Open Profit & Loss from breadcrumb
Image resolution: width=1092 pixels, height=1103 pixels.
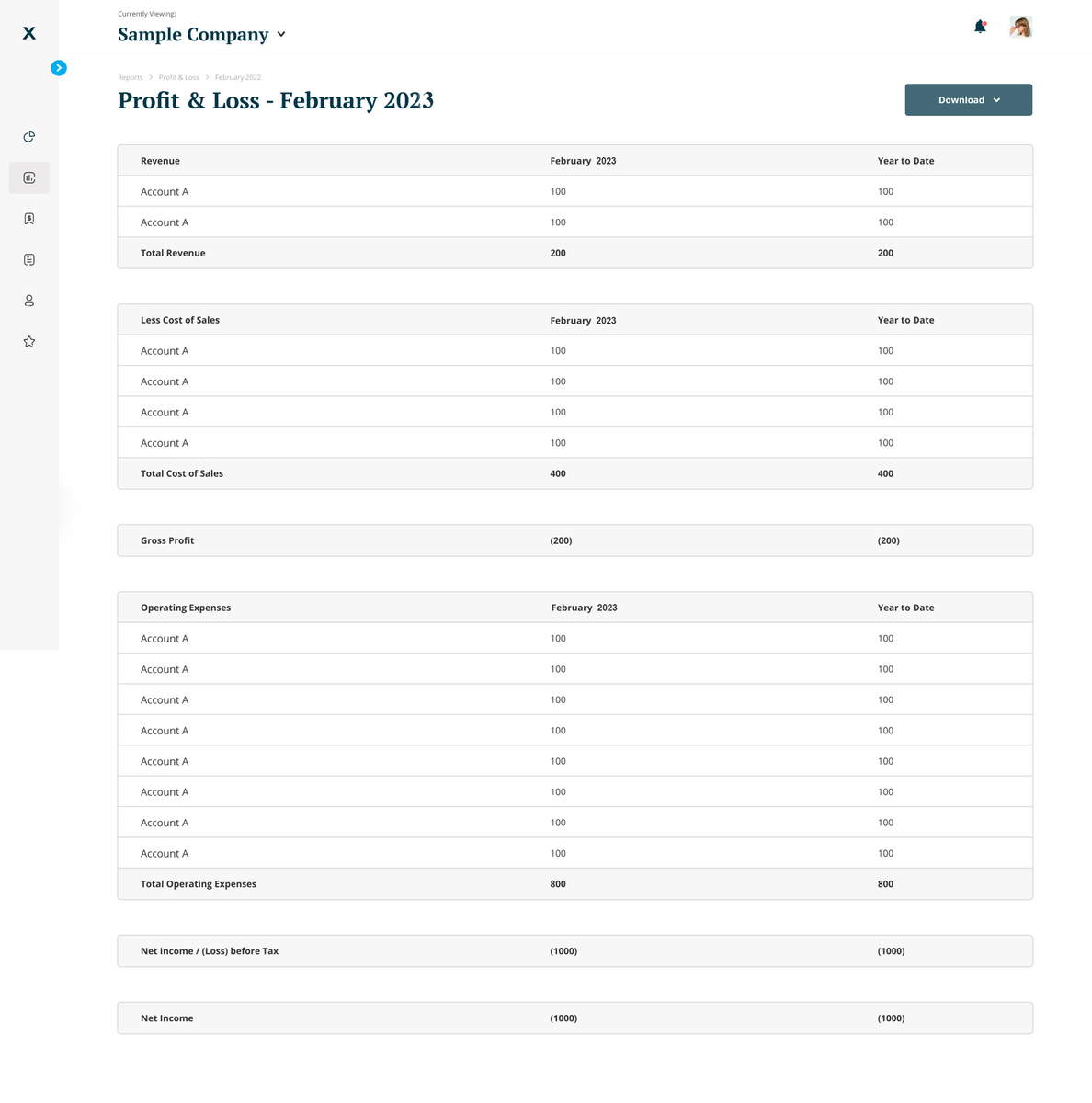coord(178,77)
